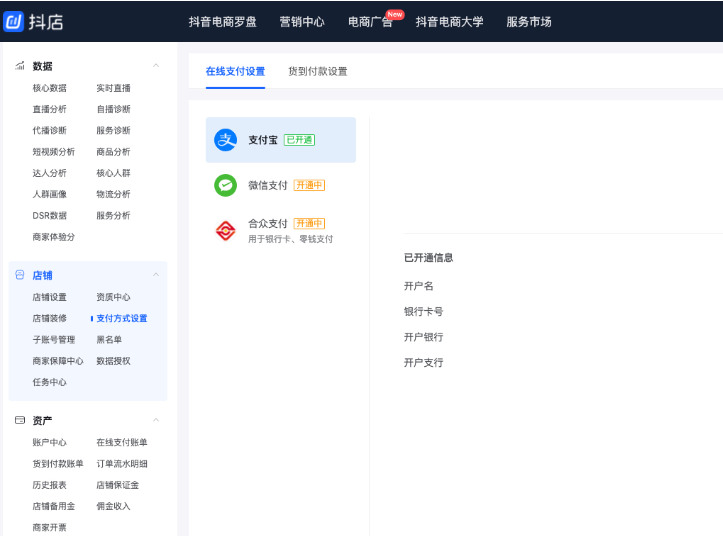Open 短视频分析 in sidebar

coord(53,151)
